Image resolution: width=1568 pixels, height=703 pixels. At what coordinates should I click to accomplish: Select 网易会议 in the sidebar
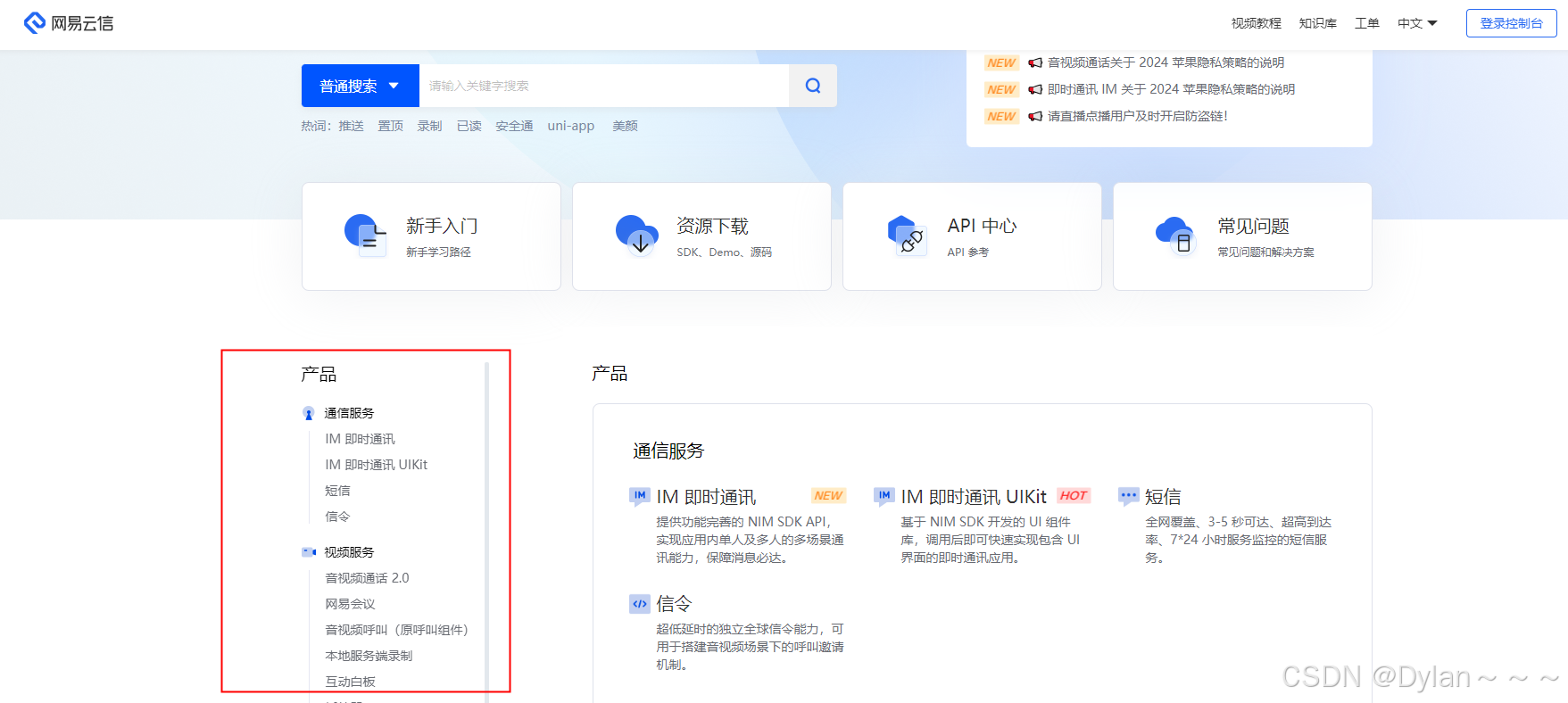[350, 604]
